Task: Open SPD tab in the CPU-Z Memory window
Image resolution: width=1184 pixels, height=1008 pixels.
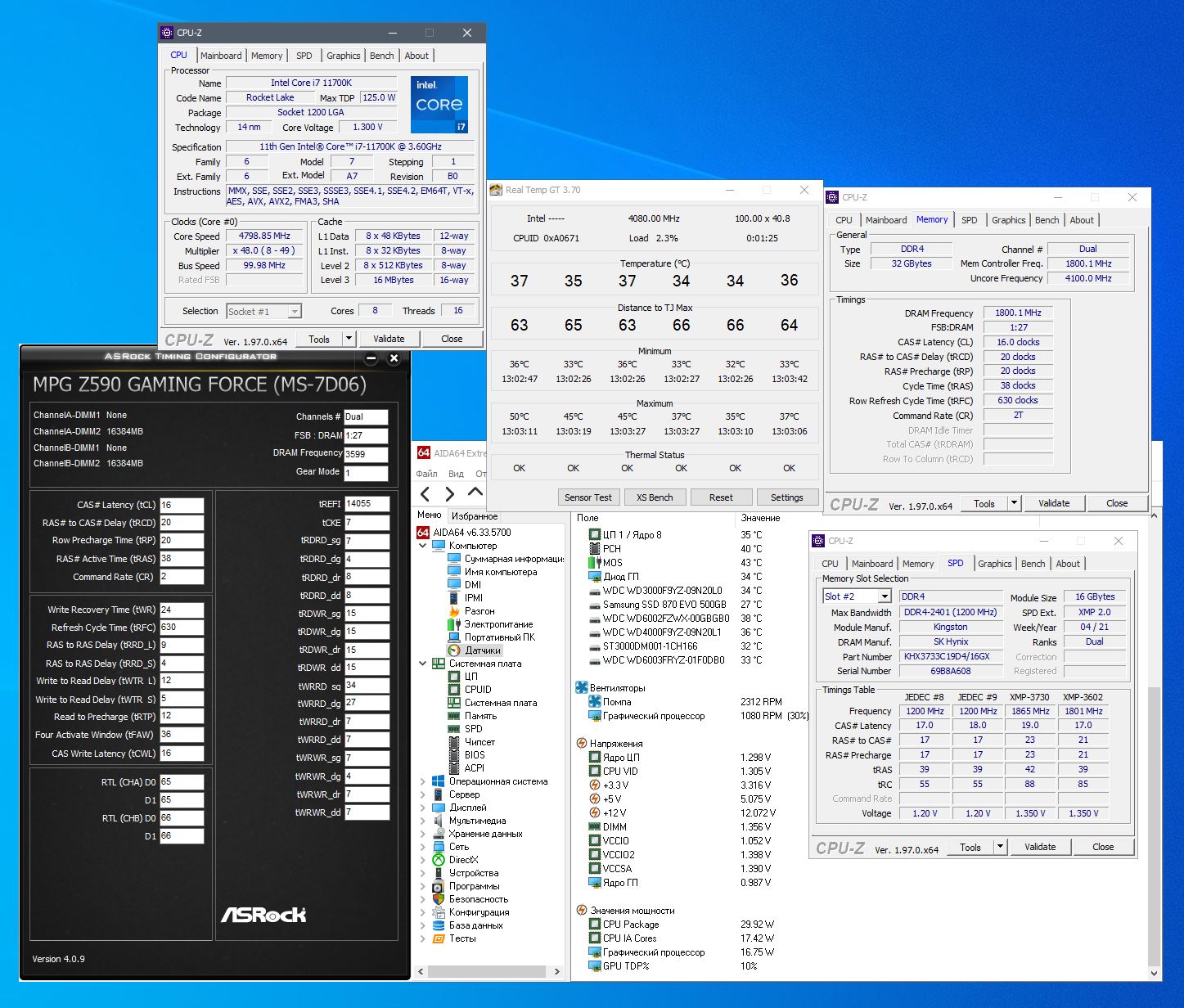Action: point(970,220)
